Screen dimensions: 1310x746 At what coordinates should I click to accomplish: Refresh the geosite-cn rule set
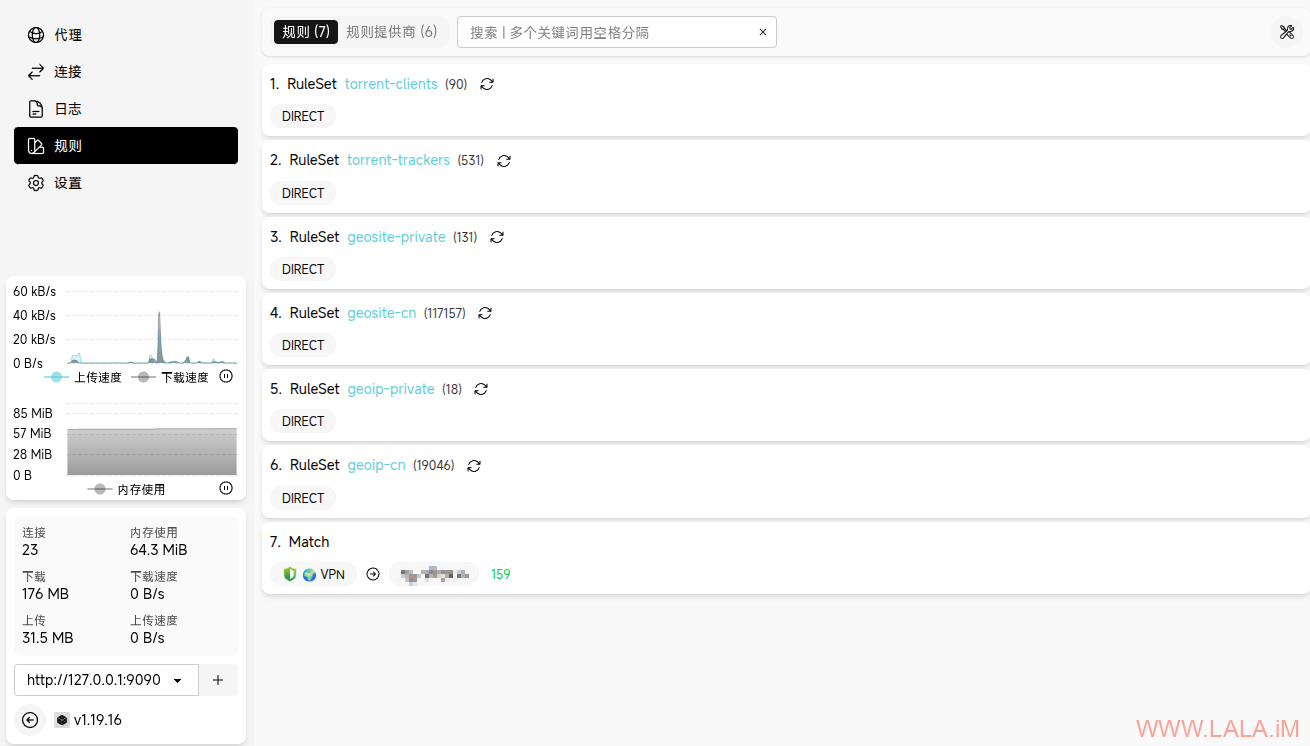point(485,313)
